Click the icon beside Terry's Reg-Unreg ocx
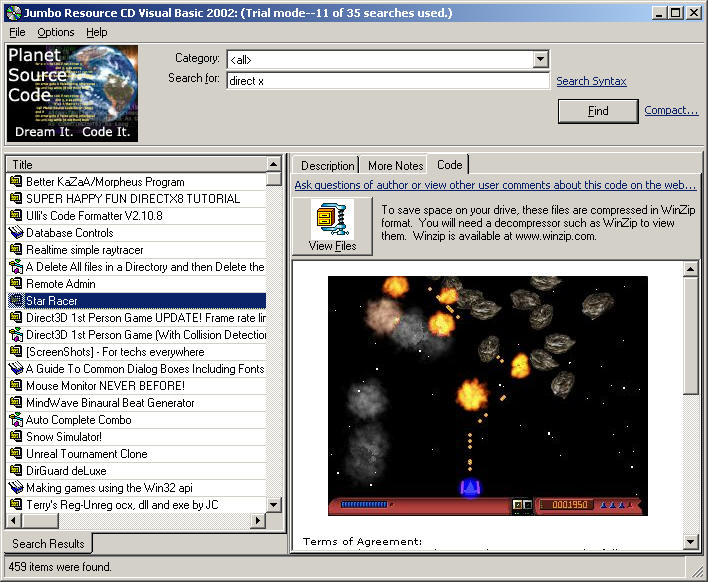The width and height of the screenshot is (708, 582). 16,504
